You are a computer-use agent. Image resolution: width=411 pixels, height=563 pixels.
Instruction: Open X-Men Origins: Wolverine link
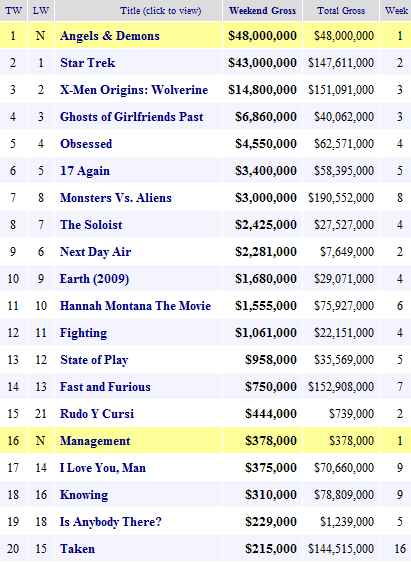(134, 90)
